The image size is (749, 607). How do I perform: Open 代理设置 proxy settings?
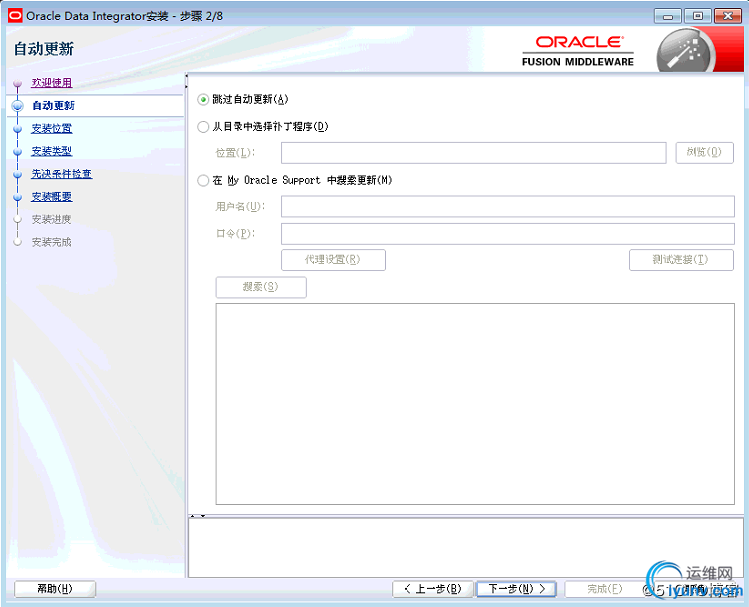[333, 260]
